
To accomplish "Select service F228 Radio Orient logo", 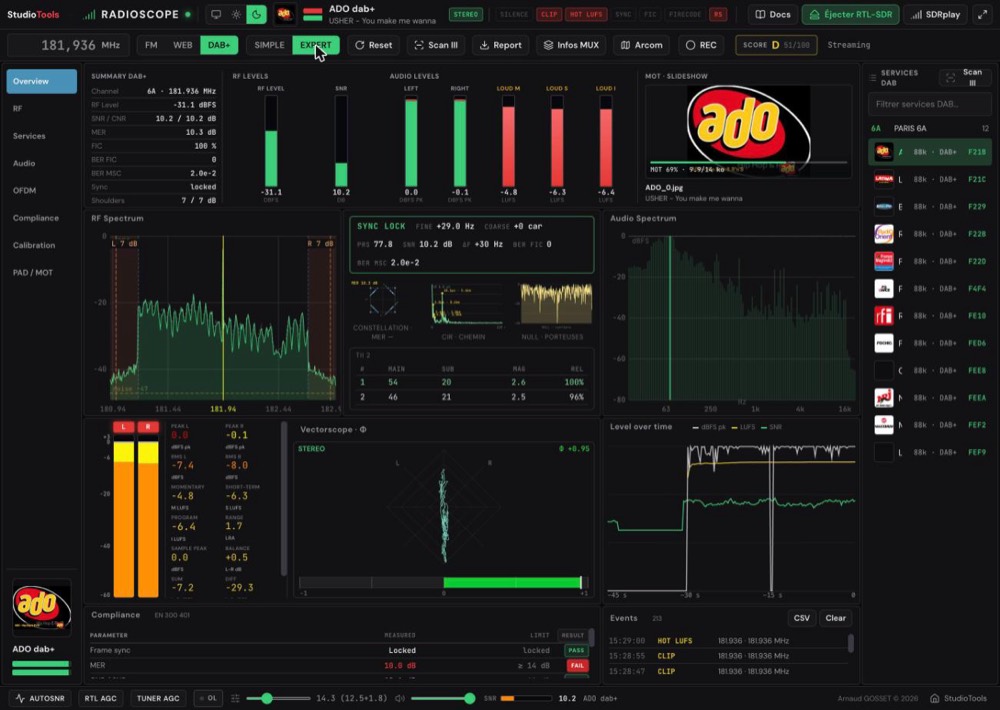I will click(930, 234).
